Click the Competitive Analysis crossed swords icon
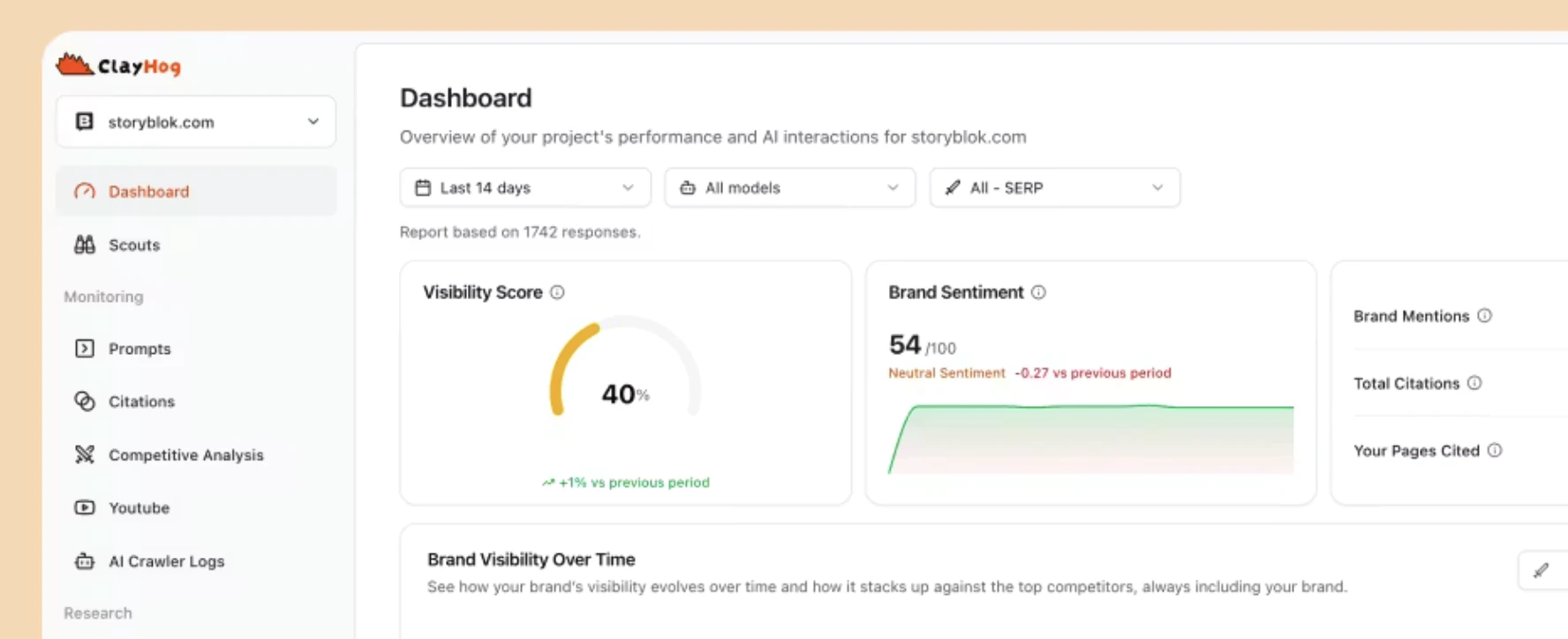 point(85,455)
